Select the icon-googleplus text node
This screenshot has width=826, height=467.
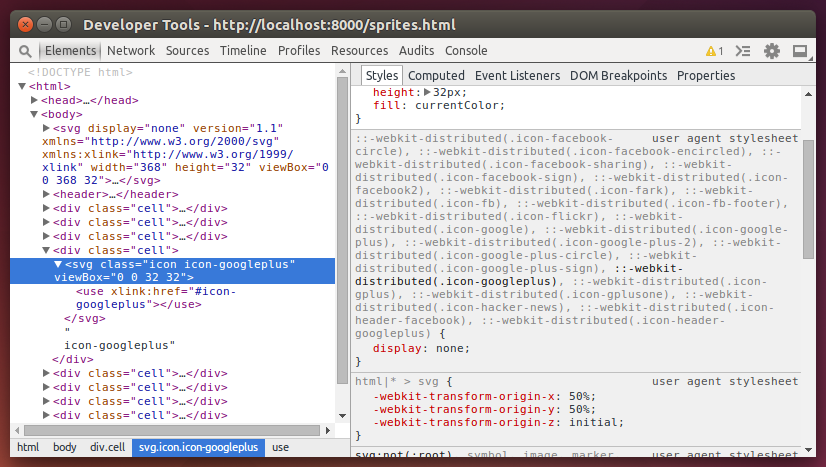click(x=120, y=345)
